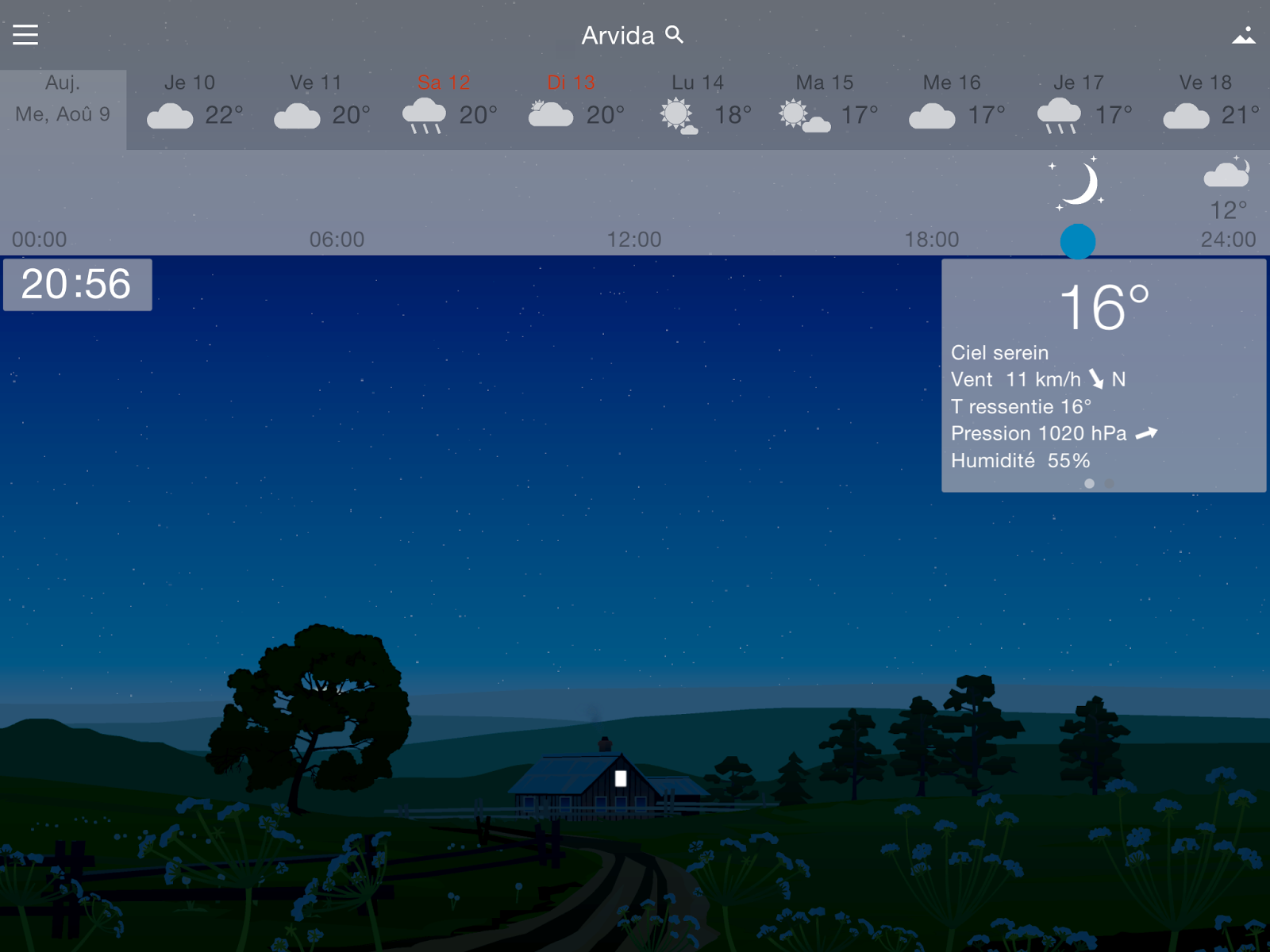Open the hamburger menu
Screen dimensions: 1270x952
click(25, 35)
